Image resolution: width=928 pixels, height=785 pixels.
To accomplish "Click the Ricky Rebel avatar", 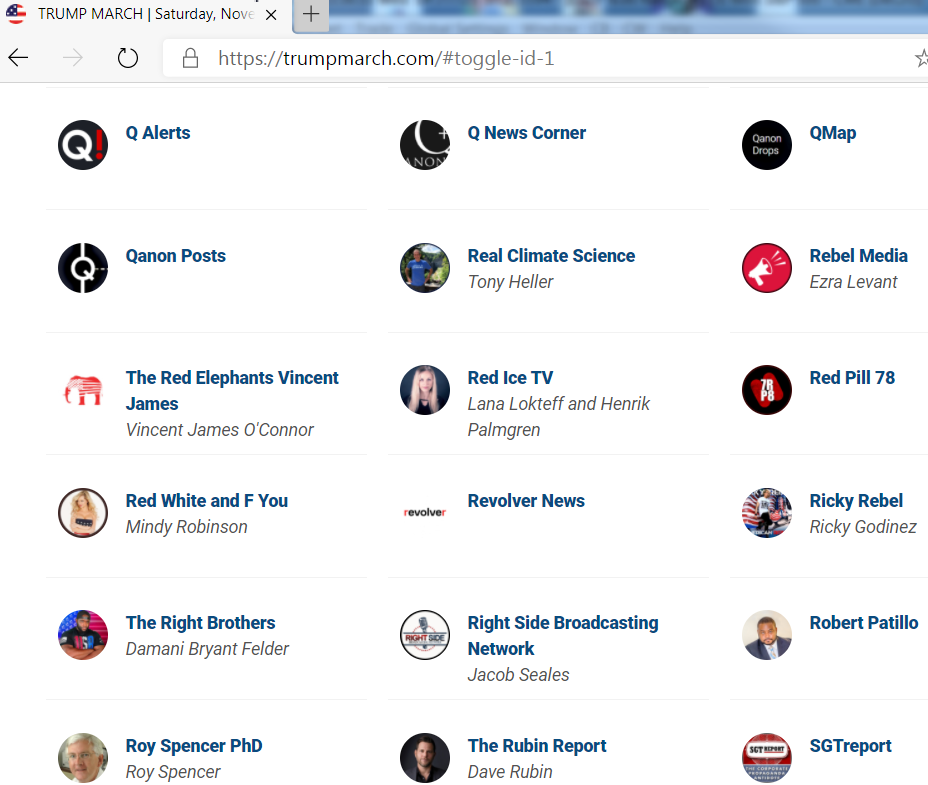I will click(767, 513).
